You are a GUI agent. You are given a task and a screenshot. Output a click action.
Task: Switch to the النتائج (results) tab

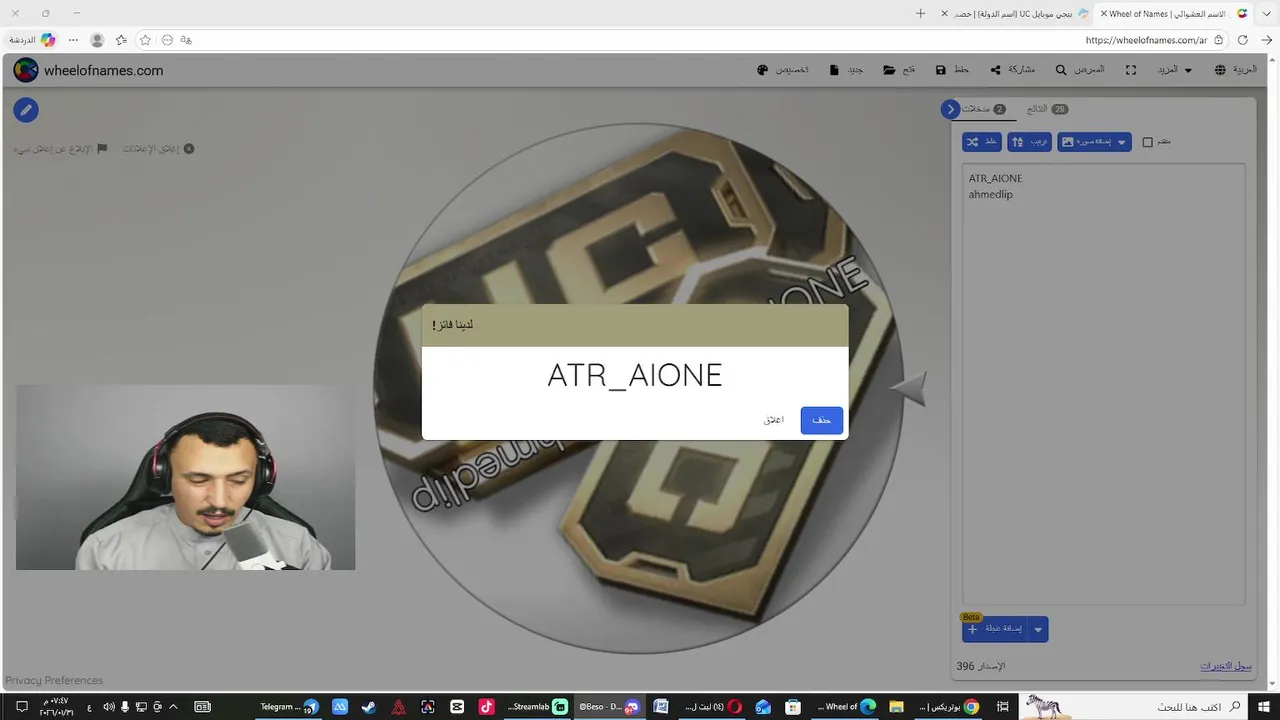[x=1047, y=109]
